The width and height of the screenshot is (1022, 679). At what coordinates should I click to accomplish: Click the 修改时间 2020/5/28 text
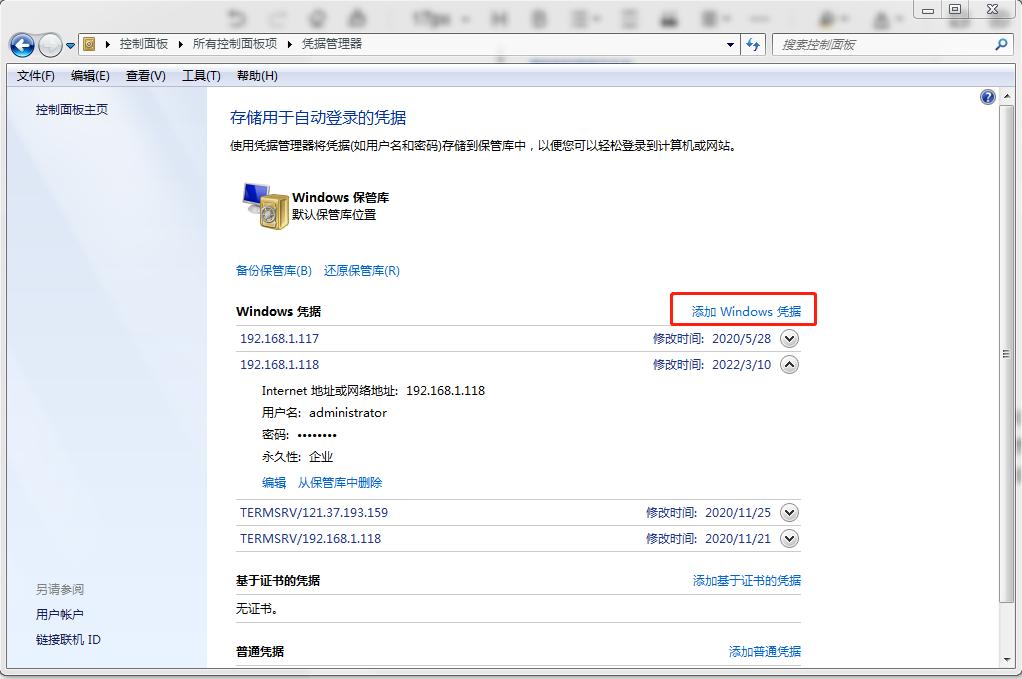[x=712, y=338]
